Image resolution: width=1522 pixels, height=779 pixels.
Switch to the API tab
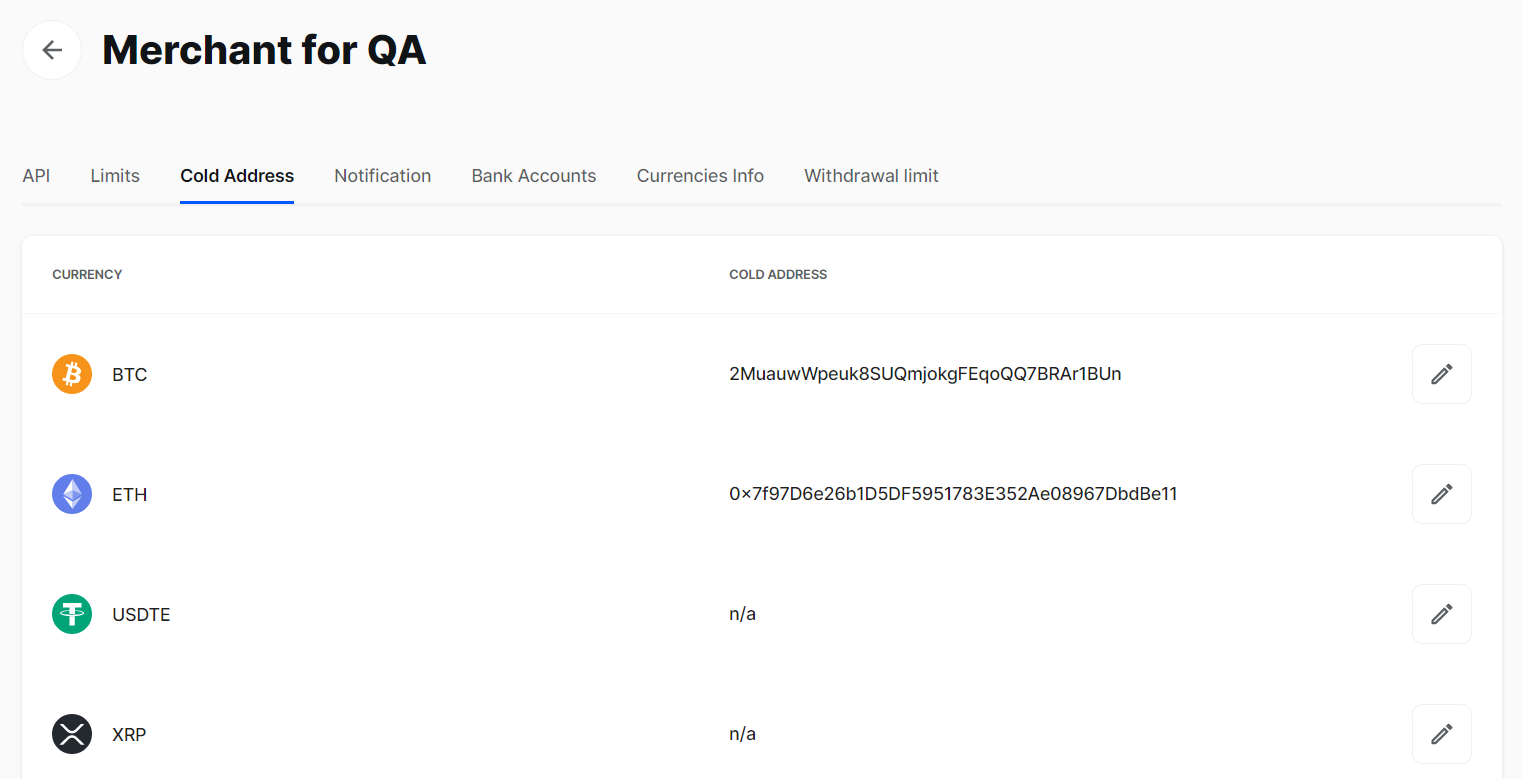[36, 176]
